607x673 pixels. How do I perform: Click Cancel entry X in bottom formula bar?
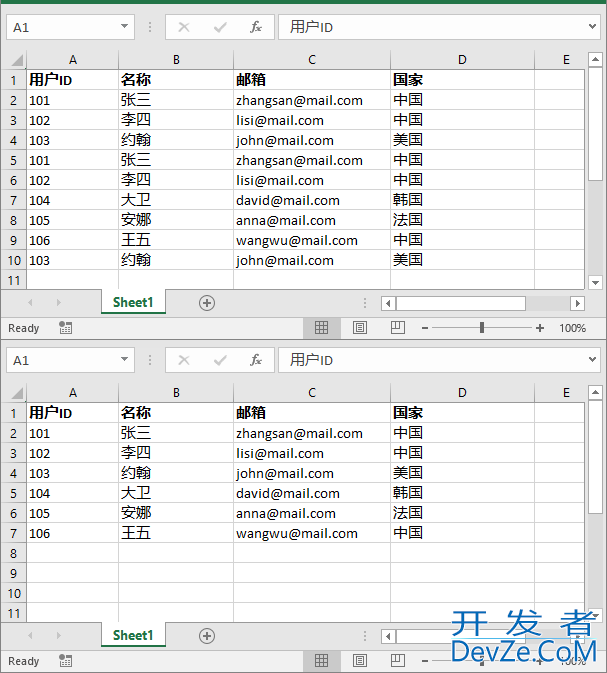pyautogui.click(x=184, y=360)
